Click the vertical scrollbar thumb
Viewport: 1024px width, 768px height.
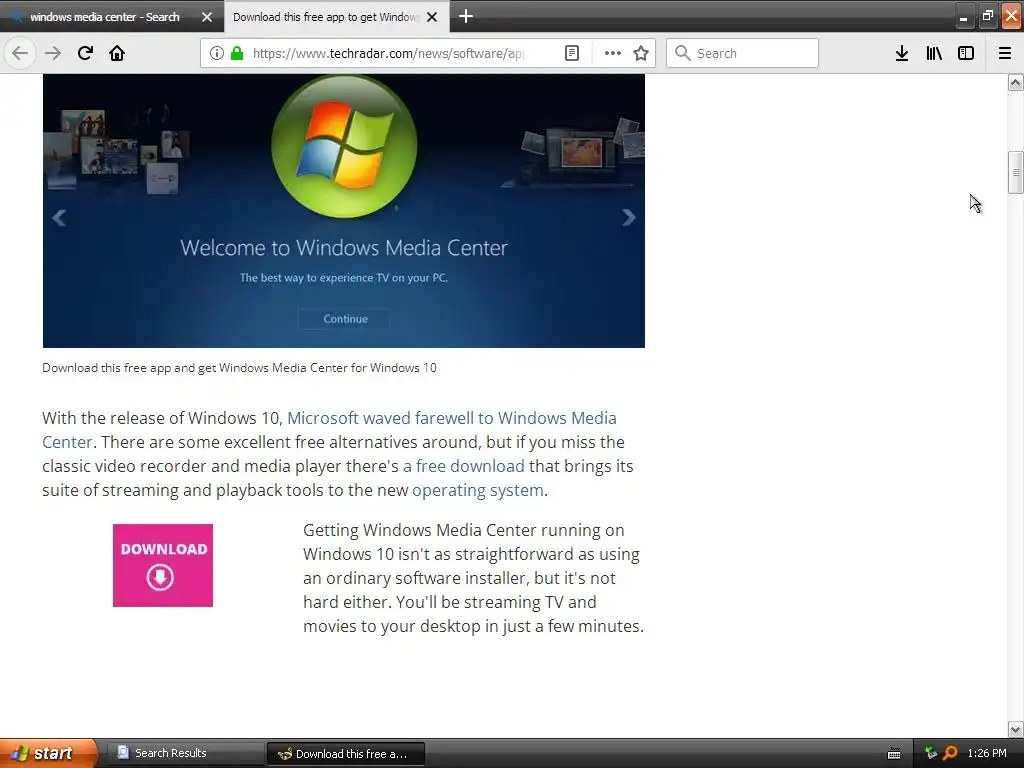click(x=1015, y=172)
